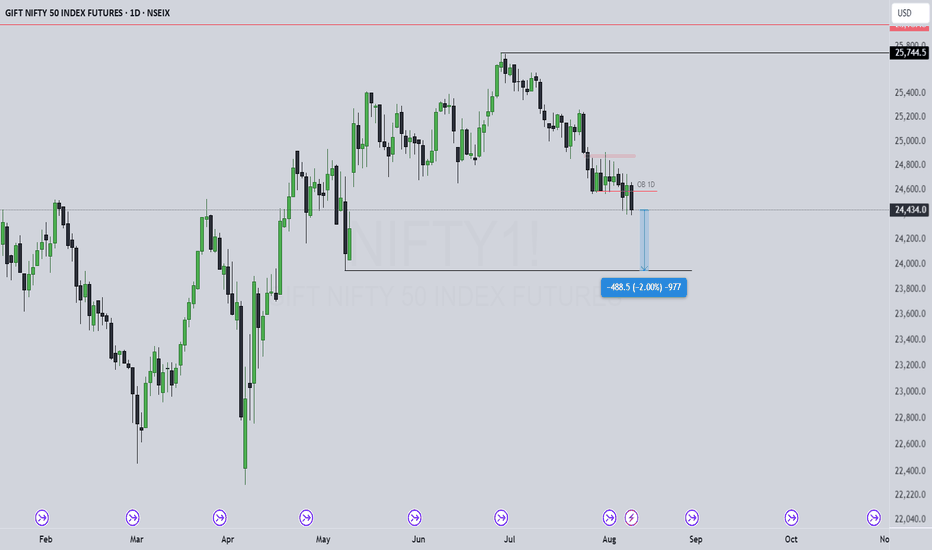Image resolution: width=932 pixels, height=550 pixels.
Task: Select the pink resistance zone rectangle
Action: (x=613, y=156)
